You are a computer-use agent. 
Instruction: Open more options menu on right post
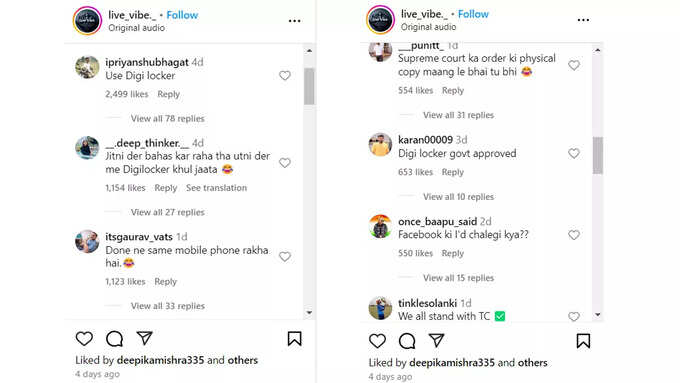[x=583, y=20]
